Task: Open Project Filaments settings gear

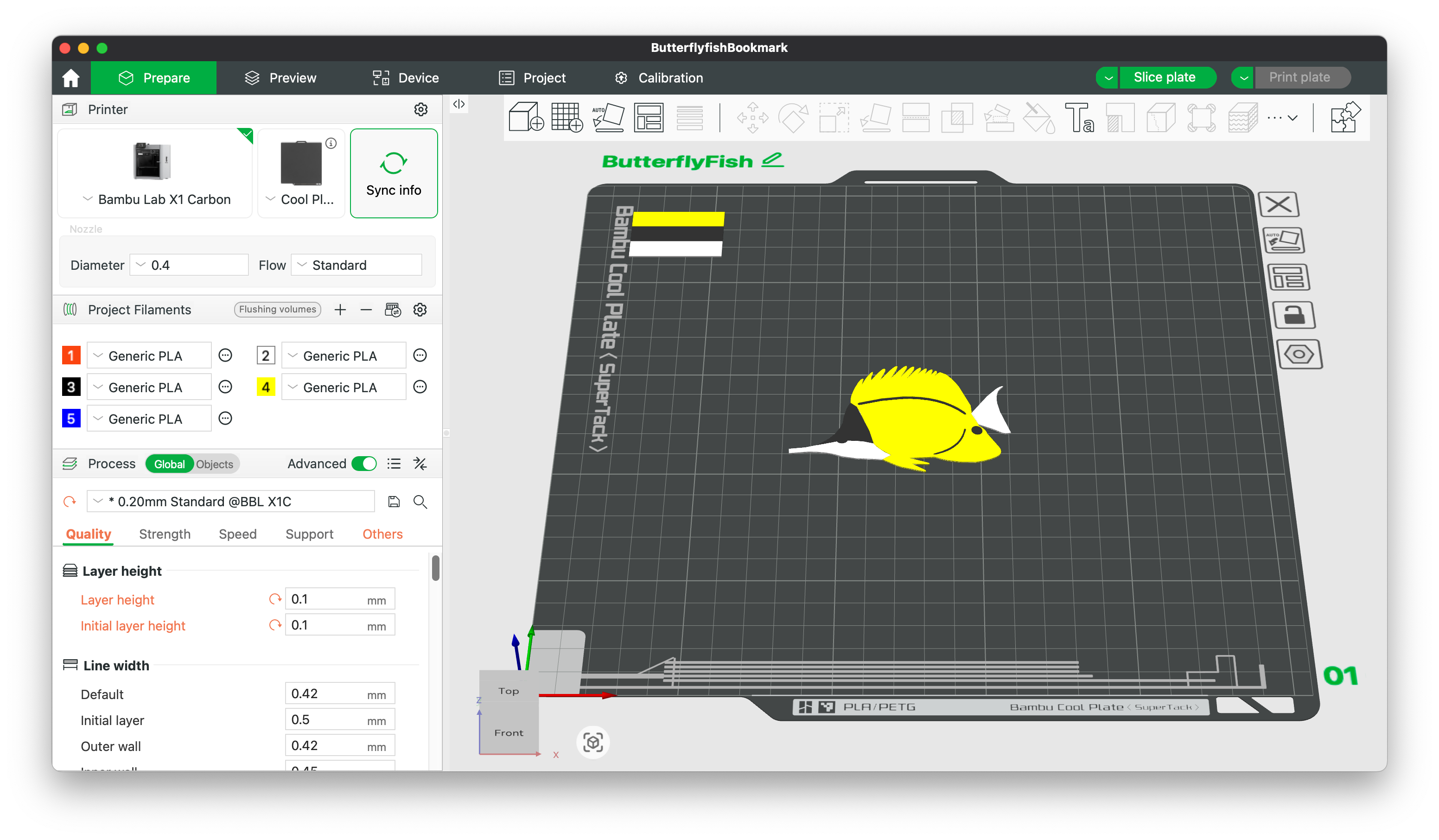Action: (420, 310)
